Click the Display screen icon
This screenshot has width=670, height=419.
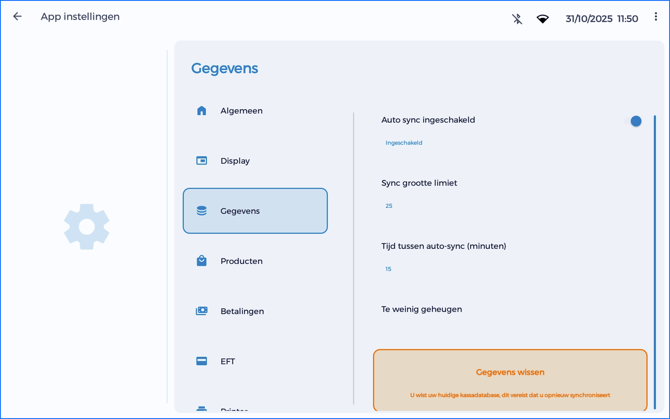pyautogui.click(x=201, y=161)
